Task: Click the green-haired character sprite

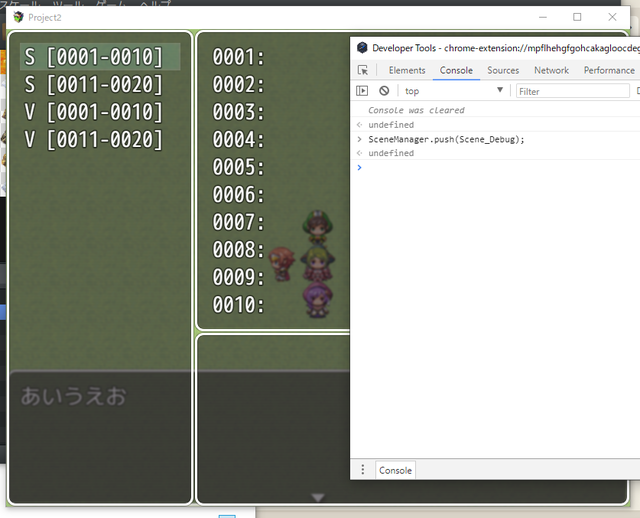Action: click(318, 263)
